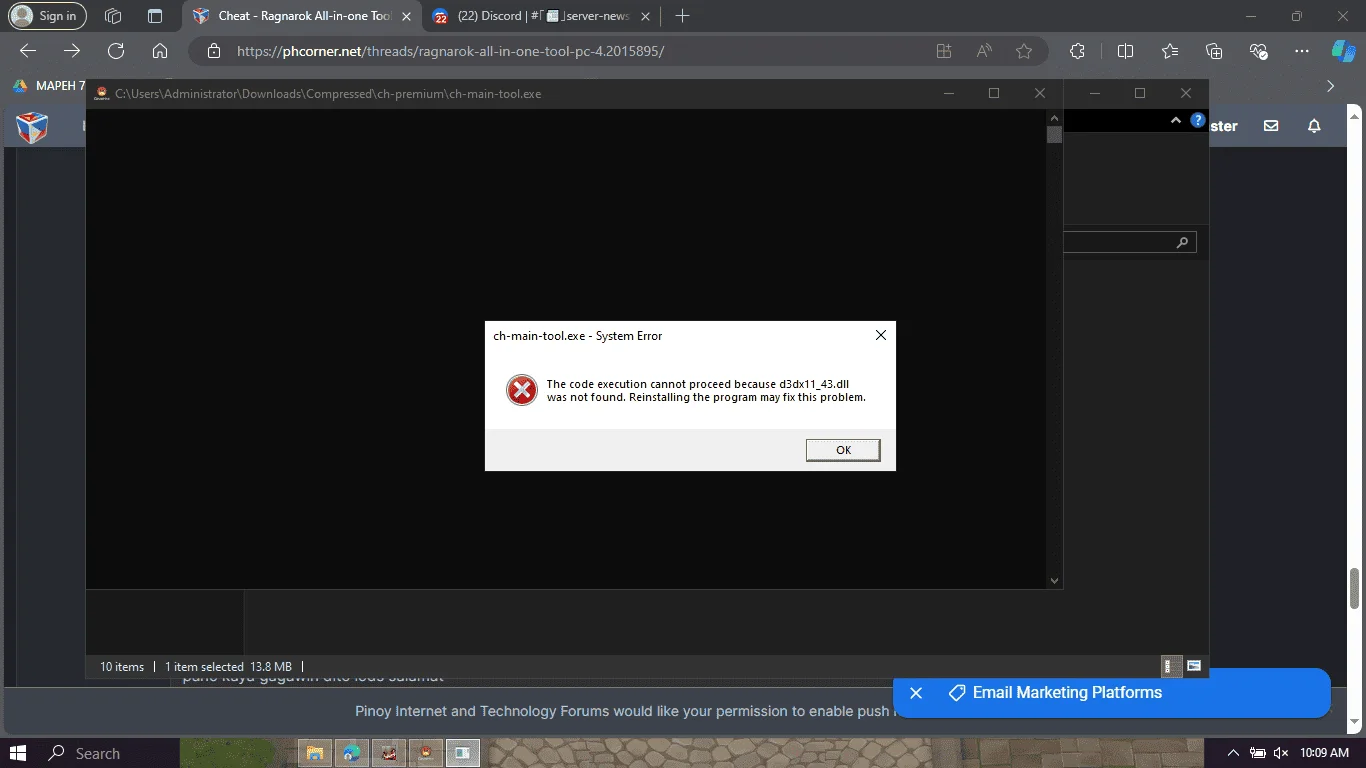Viewport: 1366px width, 768px height.
Task: Open phcorner inbox envelope icon
Action: 1271,126
